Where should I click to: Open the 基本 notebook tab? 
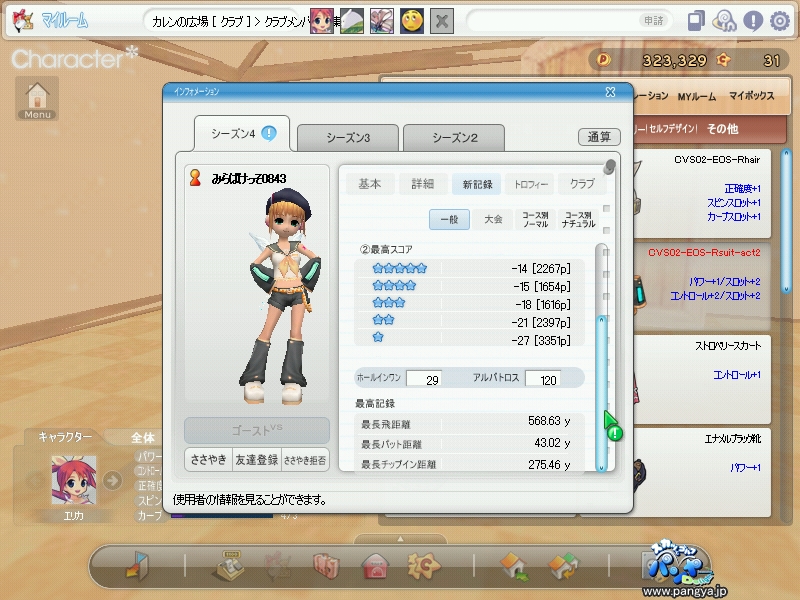pos(370,184)
